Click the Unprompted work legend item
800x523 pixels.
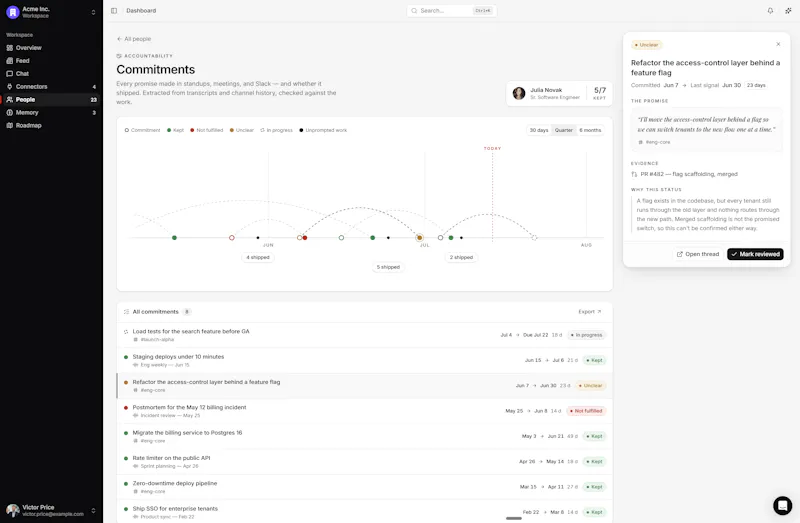click(323, 130)
